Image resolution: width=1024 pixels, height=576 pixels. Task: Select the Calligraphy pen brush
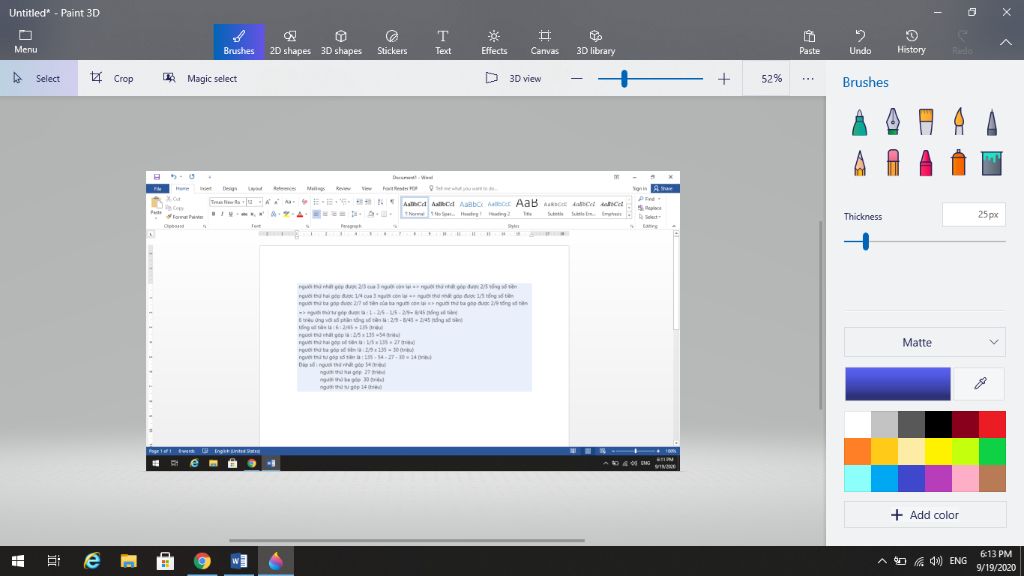coord(893,122)
